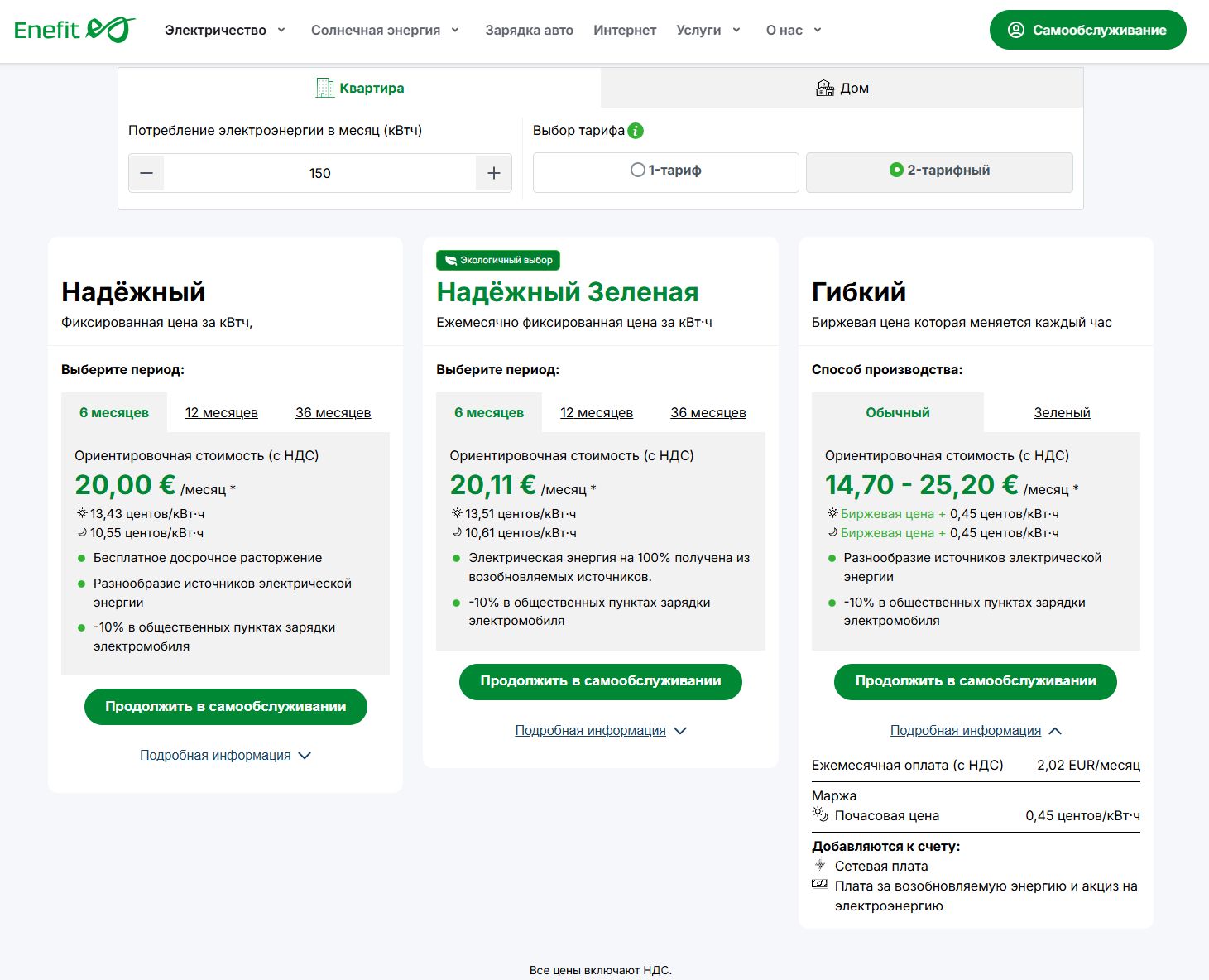Click the green tariff info icon
1209x980 pixels.
click(x=636, y=131)
